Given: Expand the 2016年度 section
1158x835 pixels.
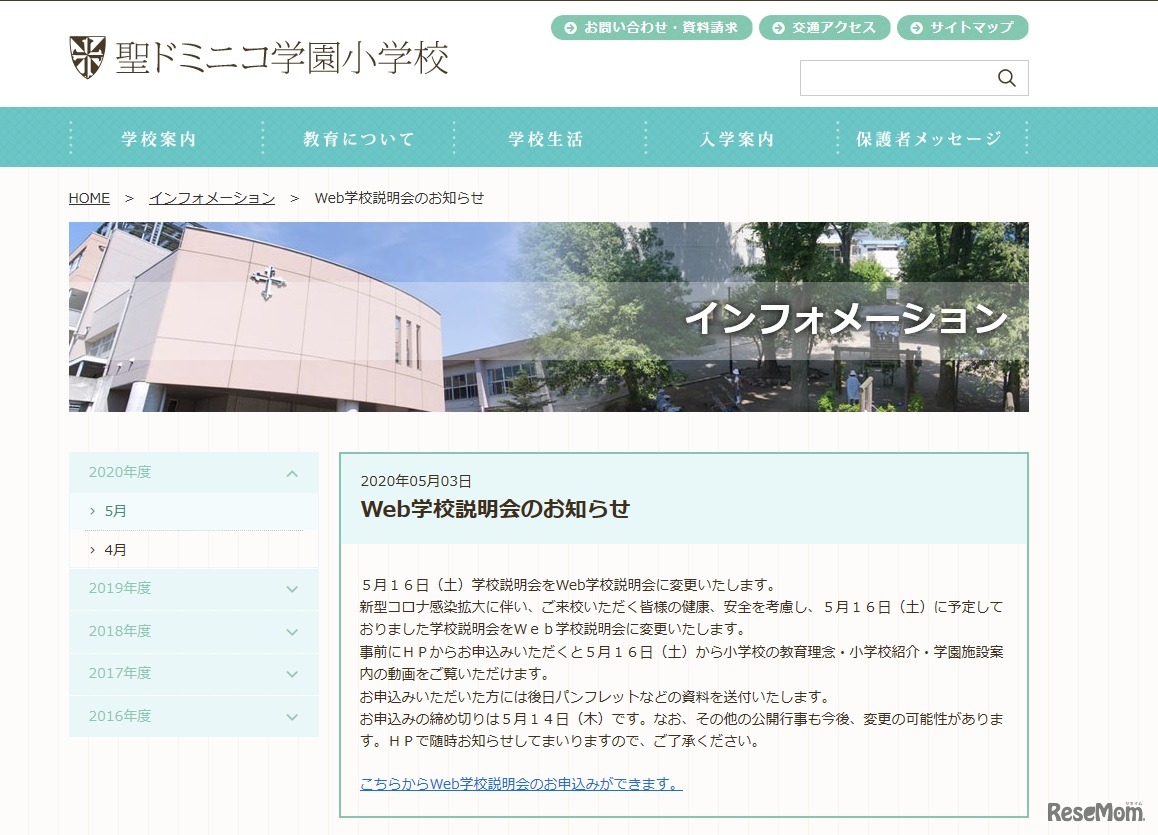Looking at the screenshot, I should click(x=291, y=716).
